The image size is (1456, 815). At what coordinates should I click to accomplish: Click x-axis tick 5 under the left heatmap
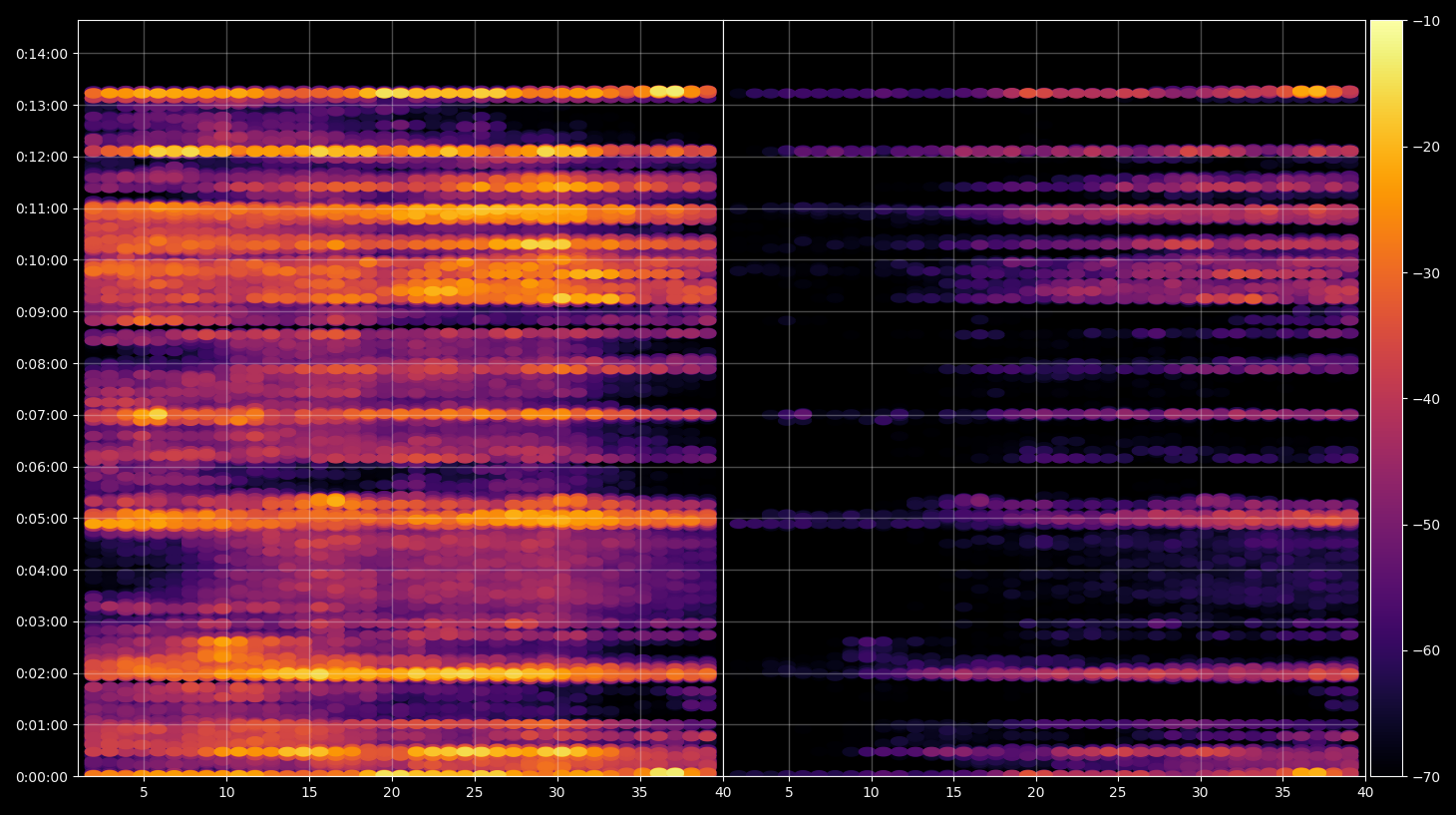point(144,793)
